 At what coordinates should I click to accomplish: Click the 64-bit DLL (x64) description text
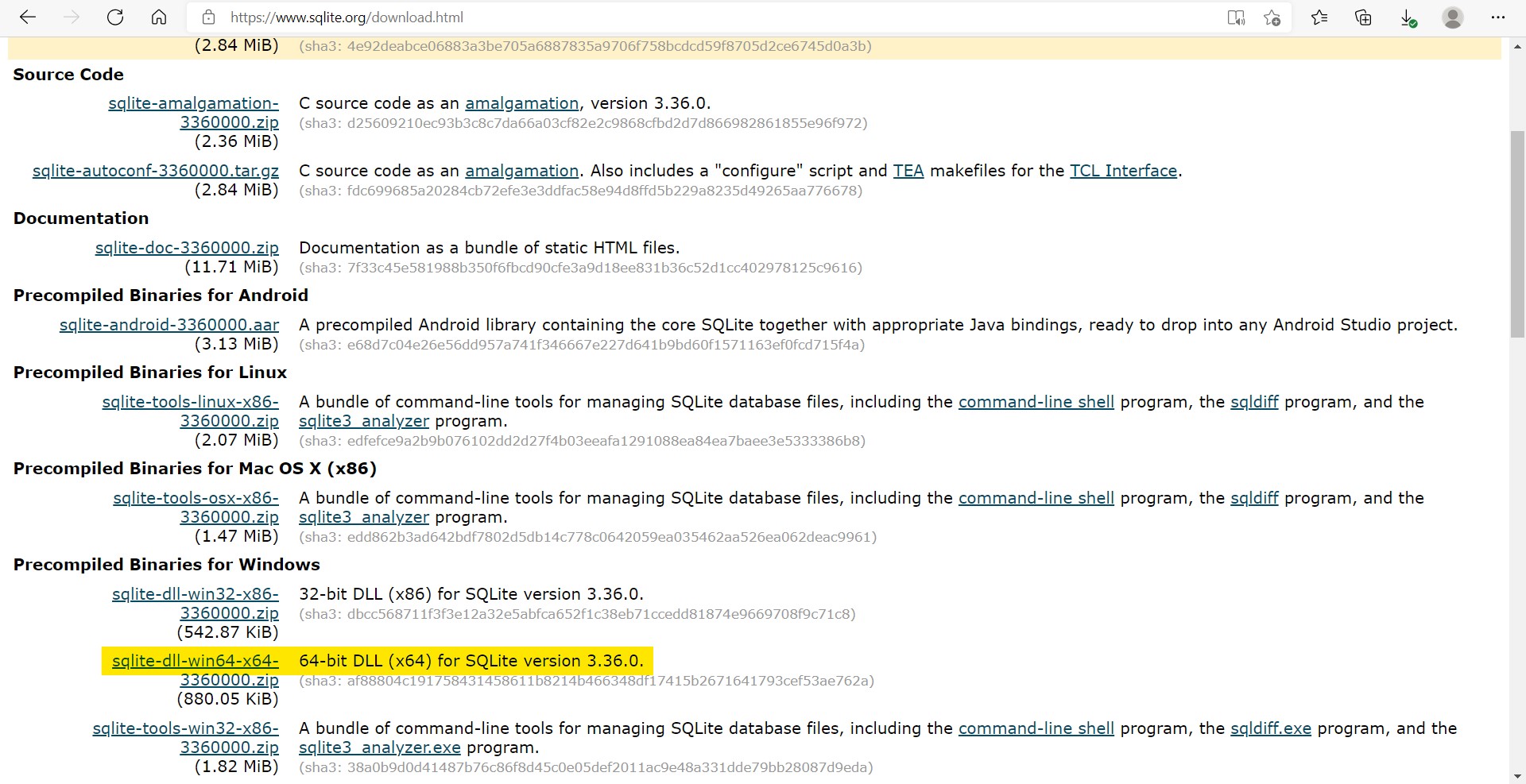coord(471,661)
